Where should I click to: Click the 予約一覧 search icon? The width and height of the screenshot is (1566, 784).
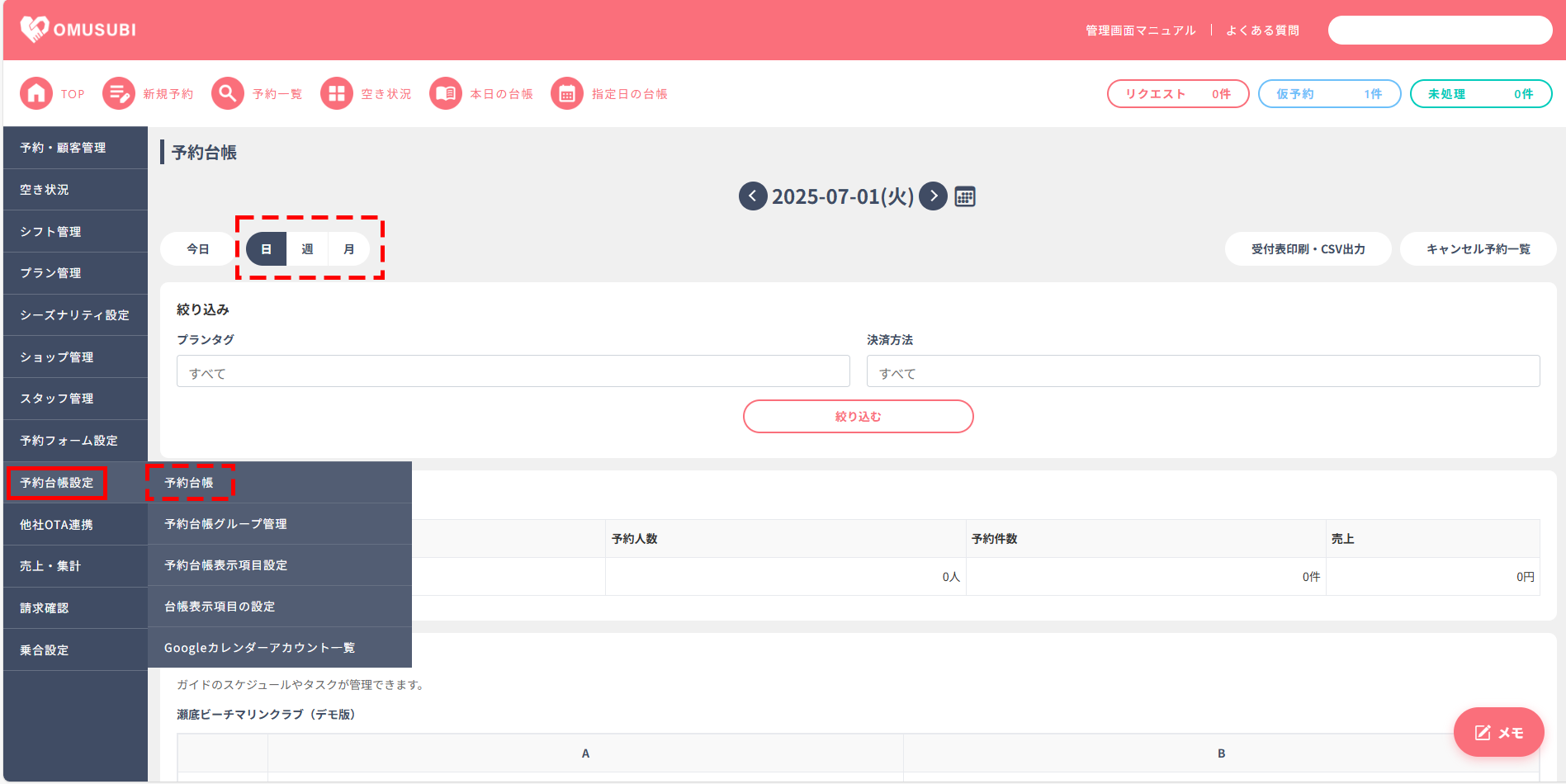click(x=227, y=94)
